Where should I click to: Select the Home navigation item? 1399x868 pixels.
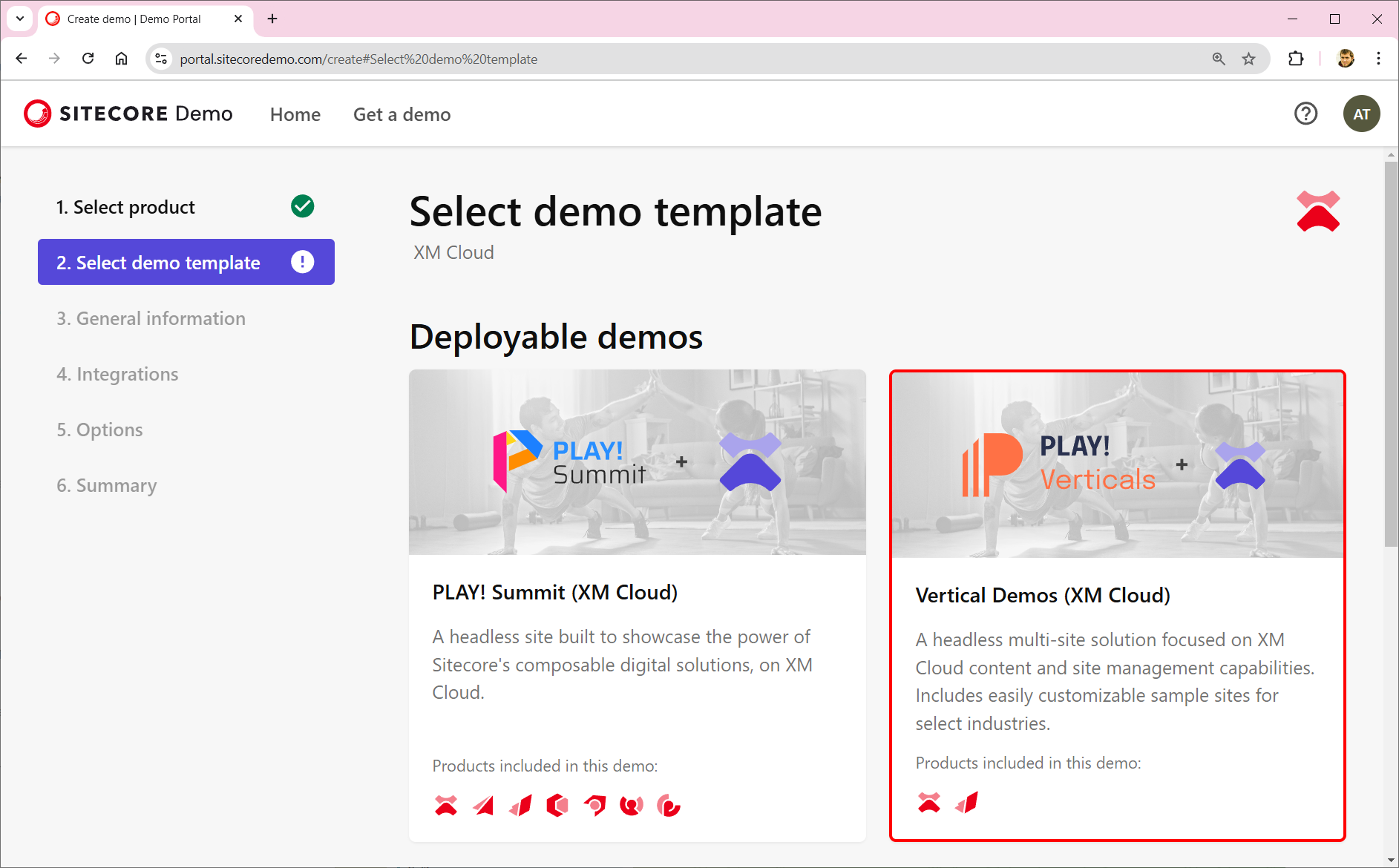[295, 114]
